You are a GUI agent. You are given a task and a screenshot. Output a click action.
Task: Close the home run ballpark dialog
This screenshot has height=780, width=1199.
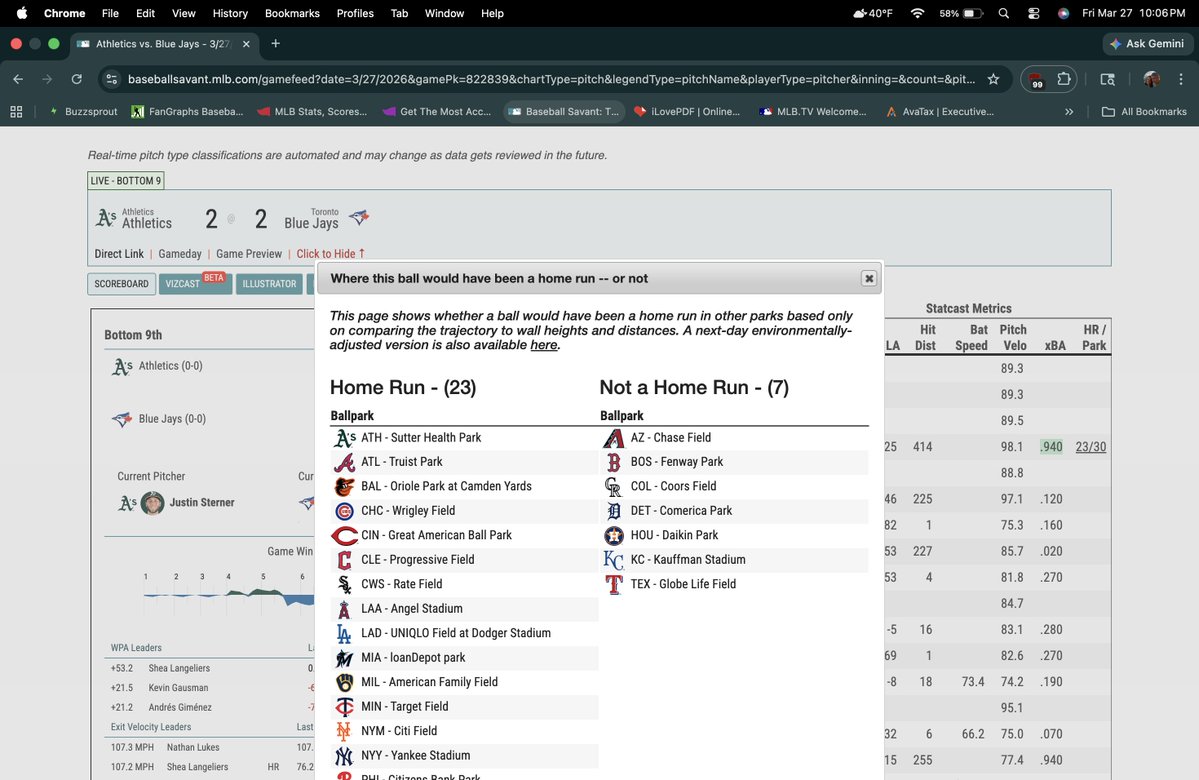click(x=869, y=278)
